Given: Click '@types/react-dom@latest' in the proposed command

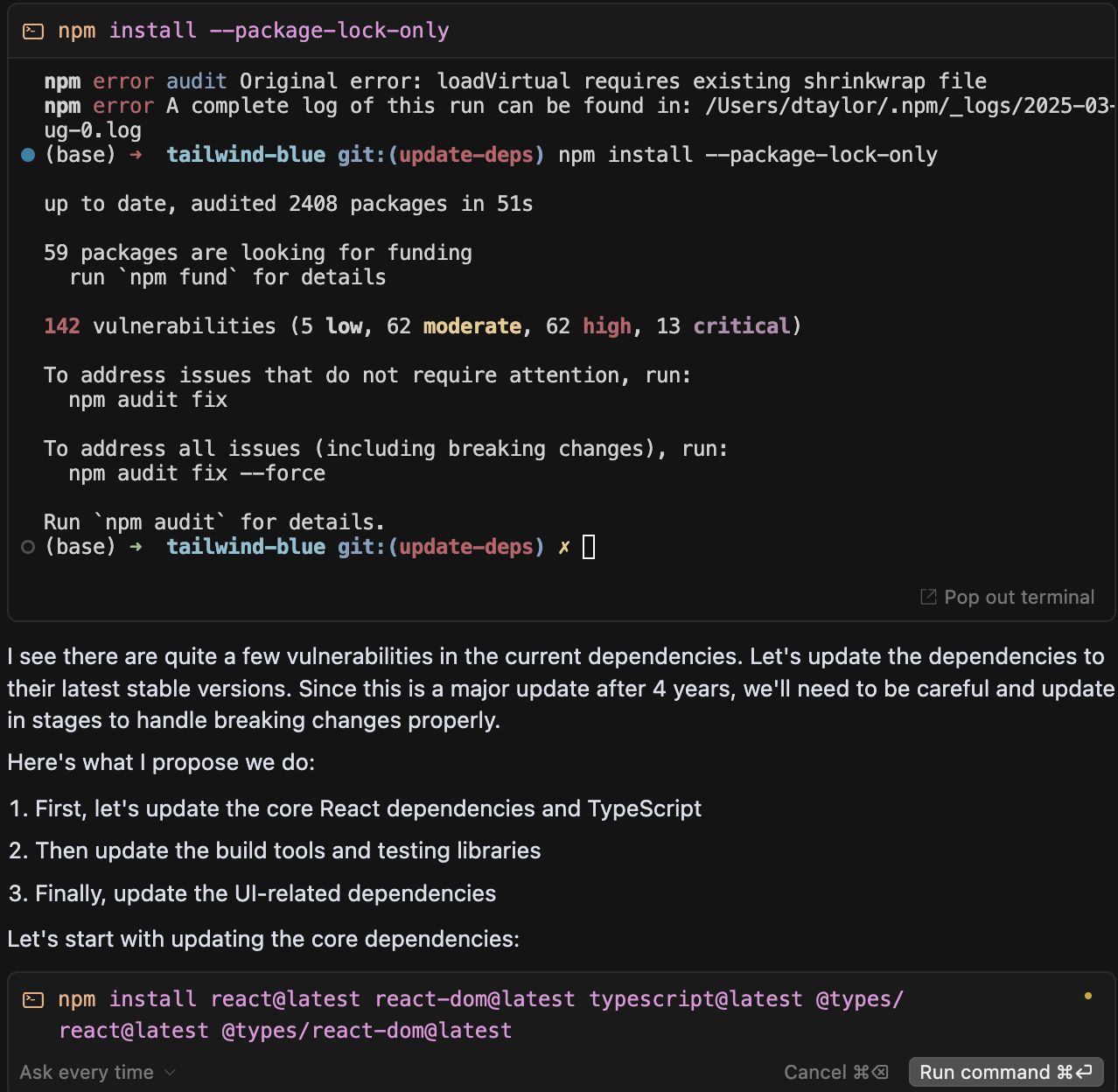Looking at the screenshot, I should tap(367, 1031).
